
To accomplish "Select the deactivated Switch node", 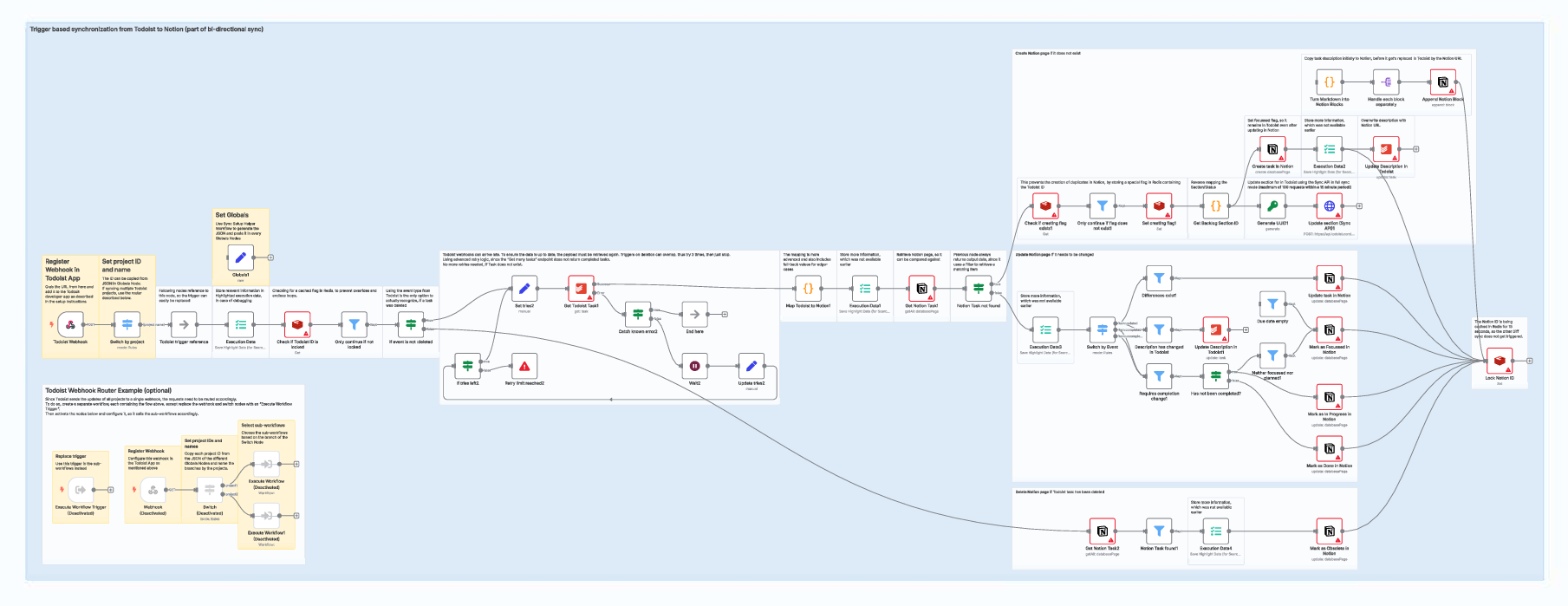I will coord(210,490).
